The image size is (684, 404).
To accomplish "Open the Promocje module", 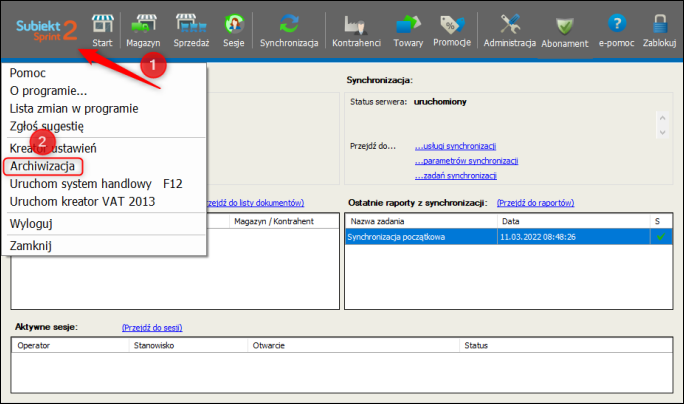I will click(x=452, y=30).
